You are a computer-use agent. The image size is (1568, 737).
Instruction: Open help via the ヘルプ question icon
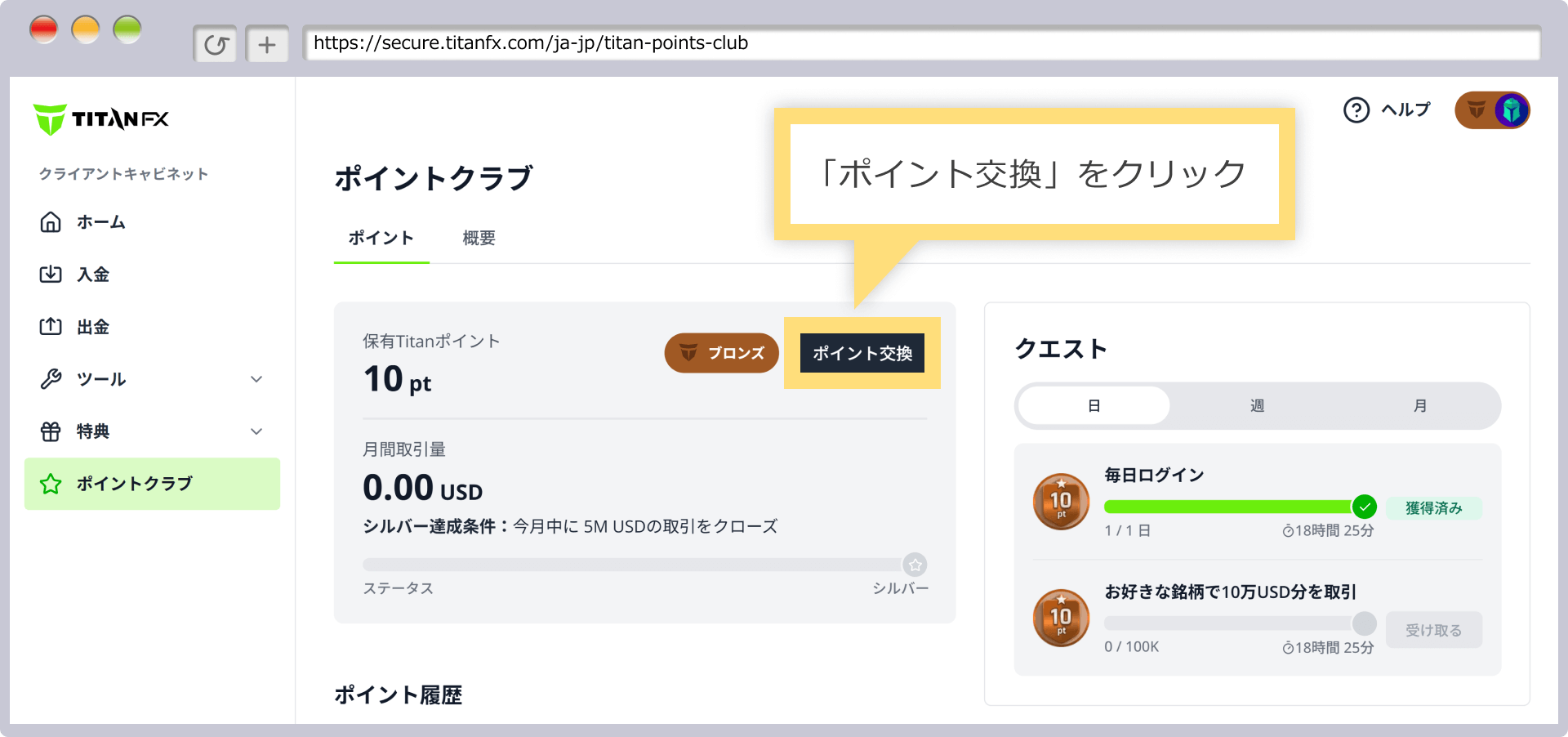tap(1356, 109)
